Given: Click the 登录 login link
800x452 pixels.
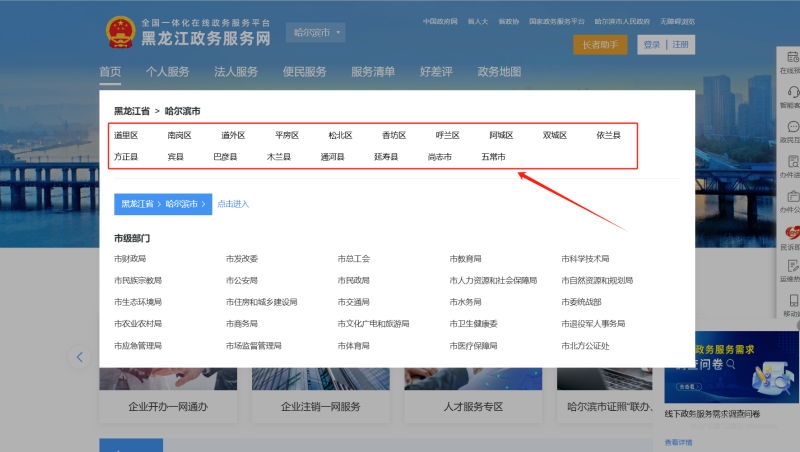Looking at the screenshot, I should coord(652,45).
